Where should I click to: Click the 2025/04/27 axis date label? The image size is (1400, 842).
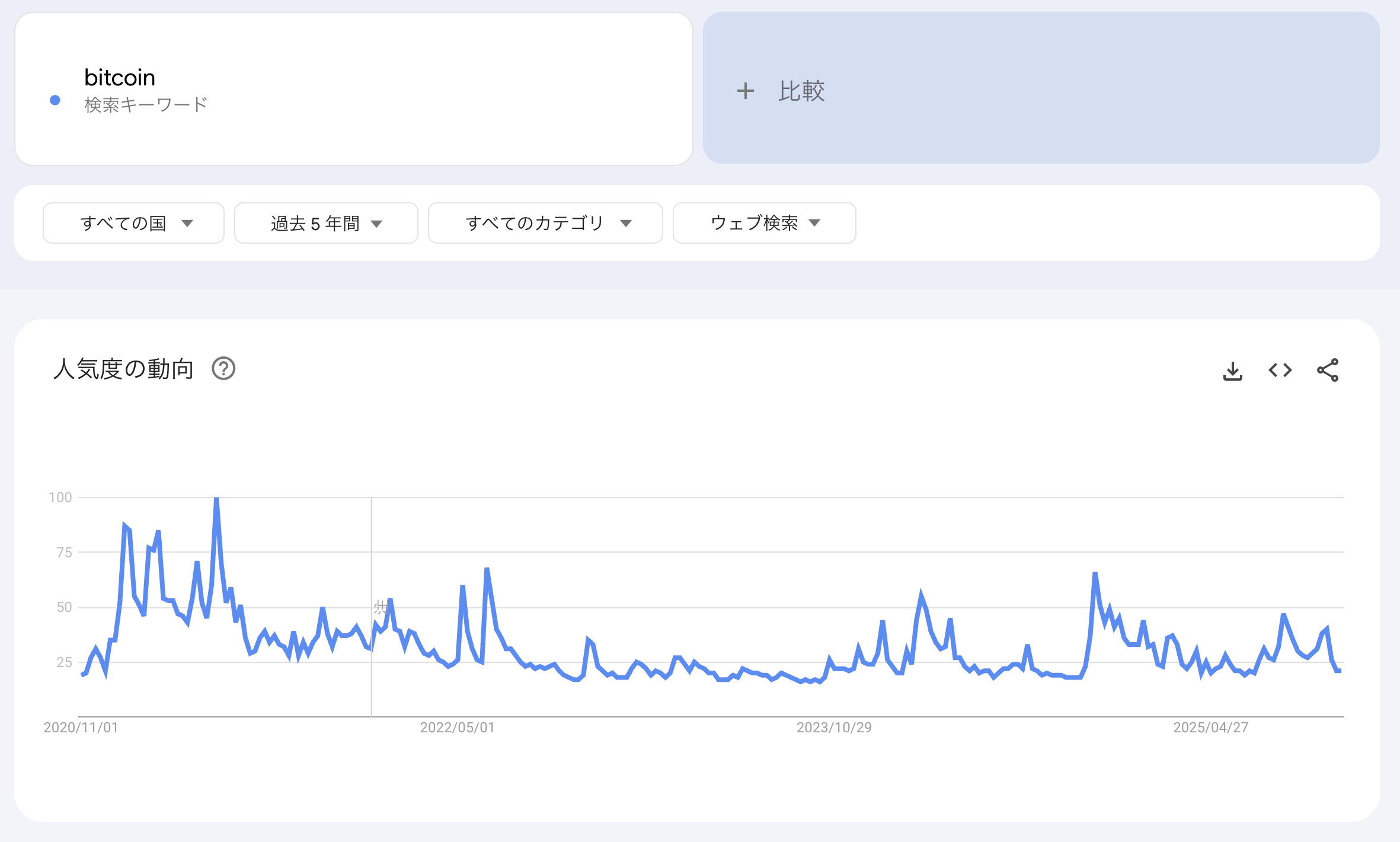(1210, 728)
